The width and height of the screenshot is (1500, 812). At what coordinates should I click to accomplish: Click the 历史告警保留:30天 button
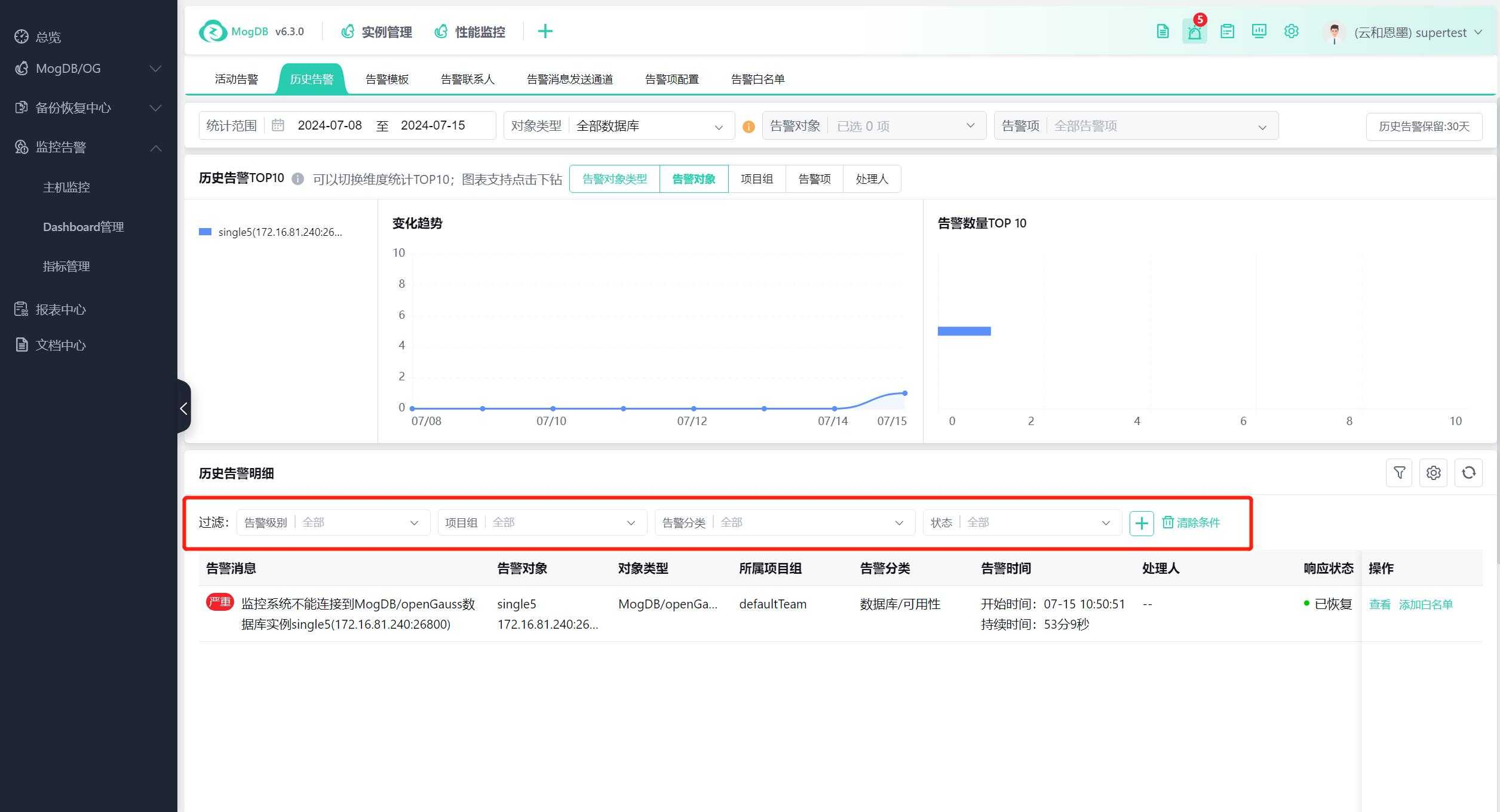pos(1424,127)
